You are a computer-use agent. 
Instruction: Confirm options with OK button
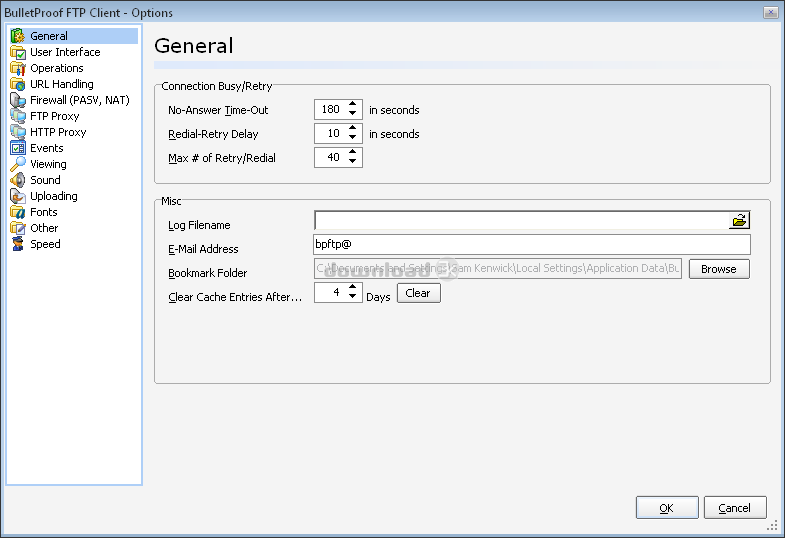[x=667, y=508]
